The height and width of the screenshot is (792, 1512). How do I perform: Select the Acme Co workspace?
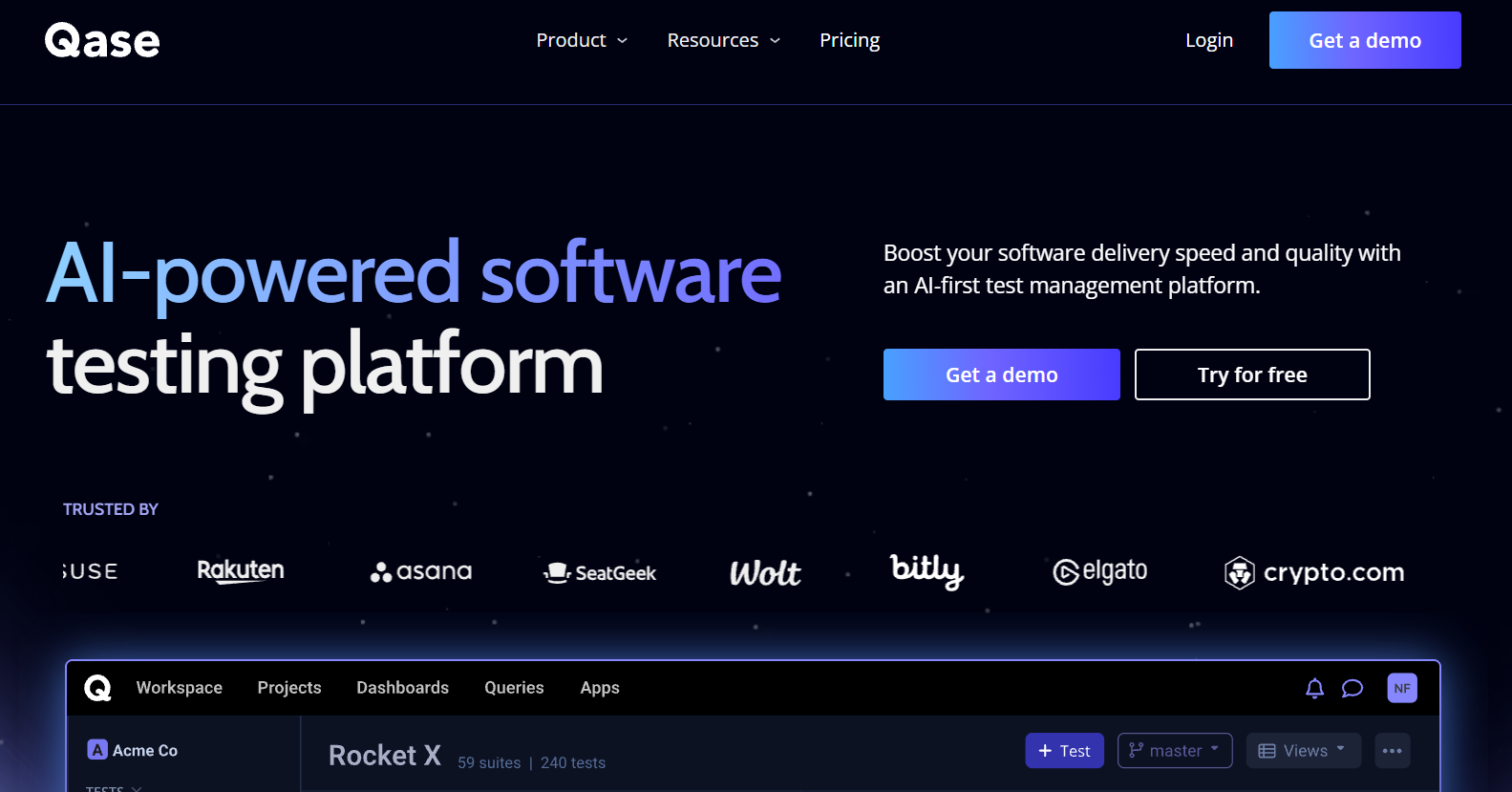click(x=133, y=750)
